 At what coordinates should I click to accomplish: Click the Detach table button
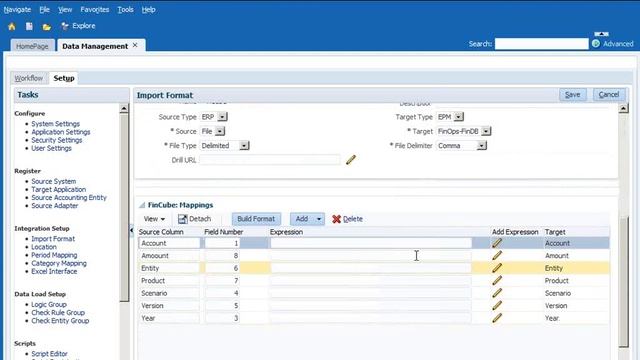pos(195,219)
